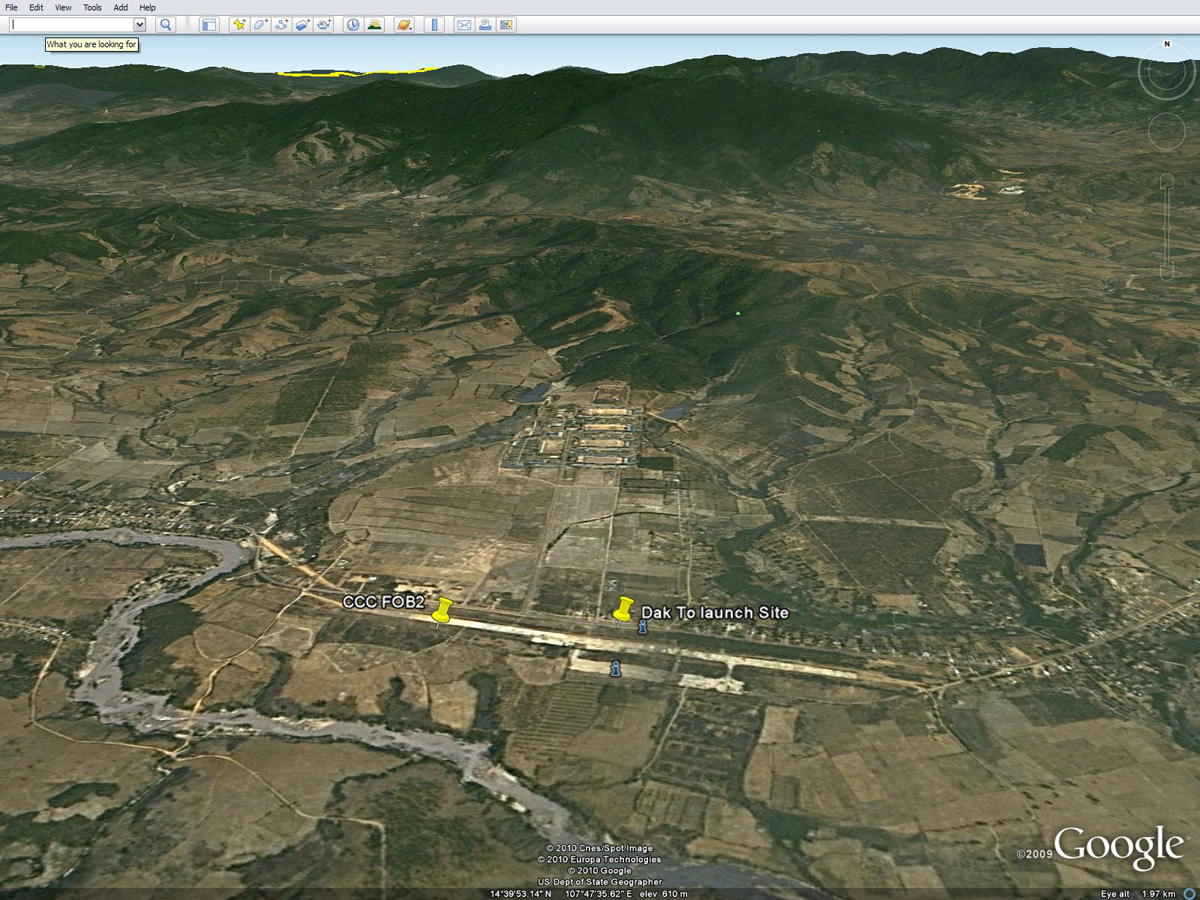Screen dimensions: 1200x900
Task: Select the Add Image Overlay tool
Action: click(x=302, y=24)
